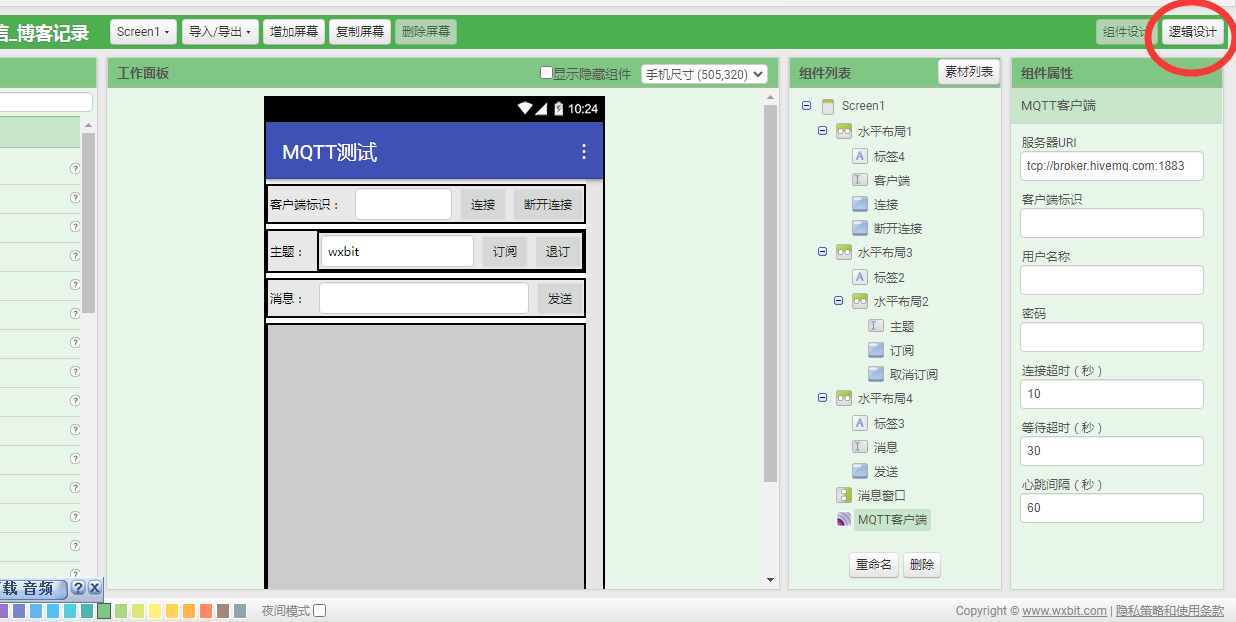Click the 服务器URI input field
This screenshot has height=622, width=1236.
(x=1112, y=166)
